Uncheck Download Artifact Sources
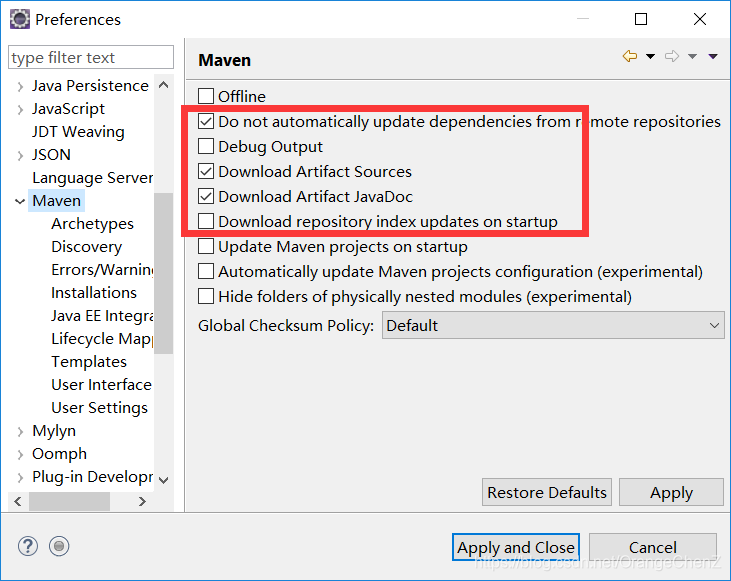This screenshot has height=581, width=731. pos(206,171)
